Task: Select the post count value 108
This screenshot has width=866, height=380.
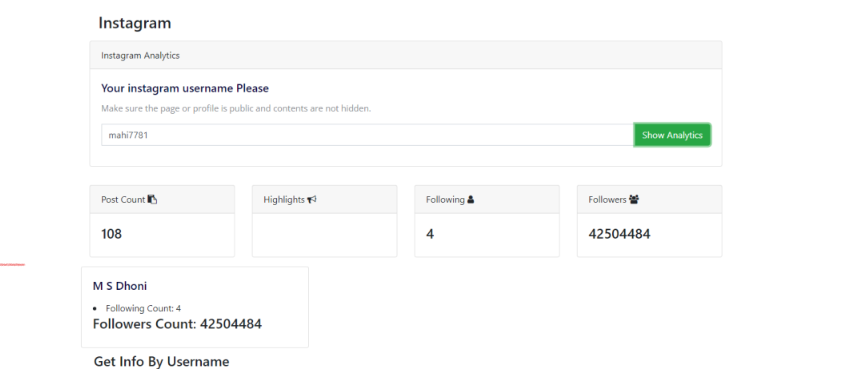Action: [112, 234]
